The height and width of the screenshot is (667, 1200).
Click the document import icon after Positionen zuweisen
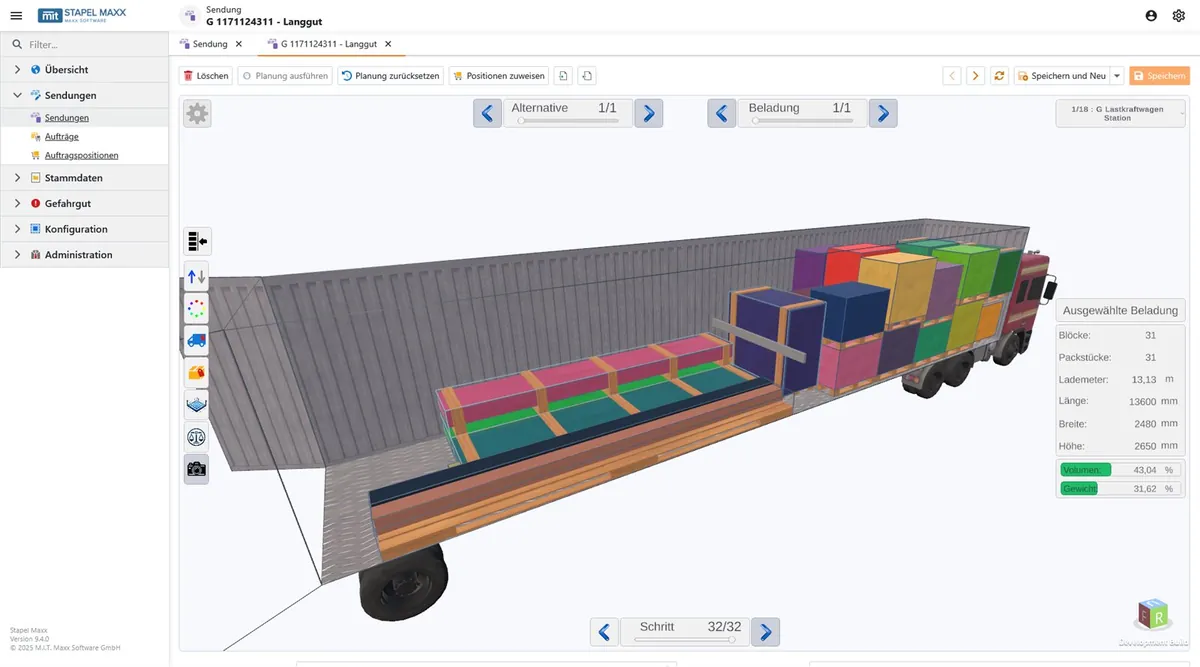pos(564,76)
